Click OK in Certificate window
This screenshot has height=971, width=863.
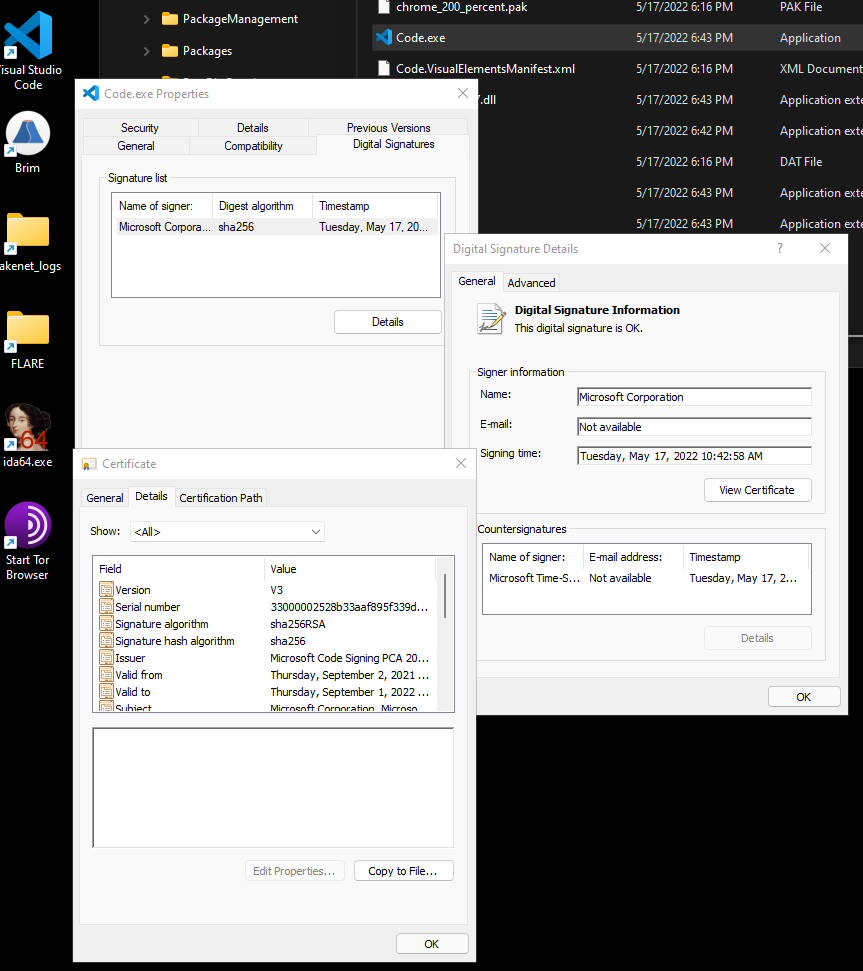click(x=432, y=944)
